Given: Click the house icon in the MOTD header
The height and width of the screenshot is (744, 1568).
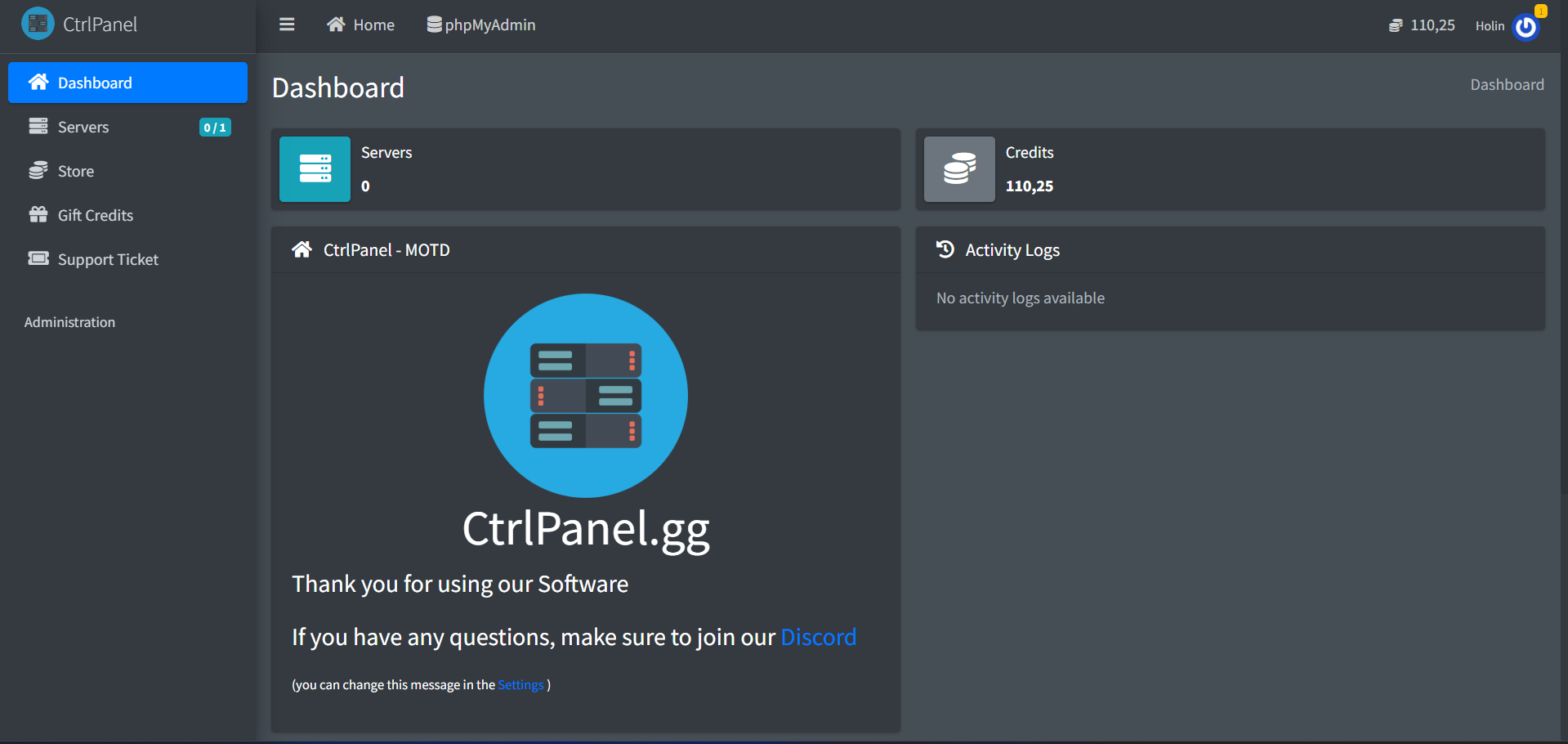Looking at the screenshot, I should (x=302, y=249).
